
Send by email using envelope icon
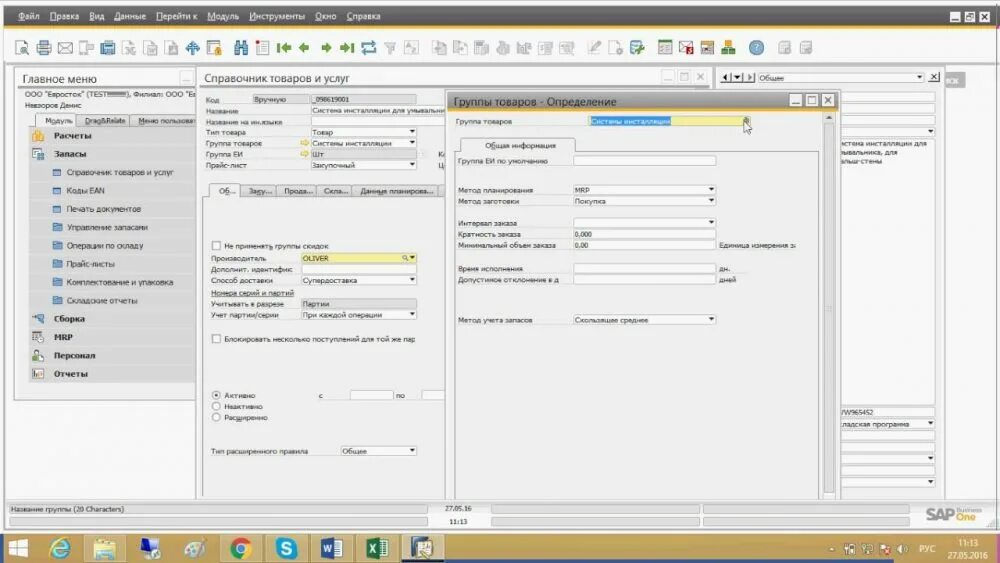tap(65, 48)
